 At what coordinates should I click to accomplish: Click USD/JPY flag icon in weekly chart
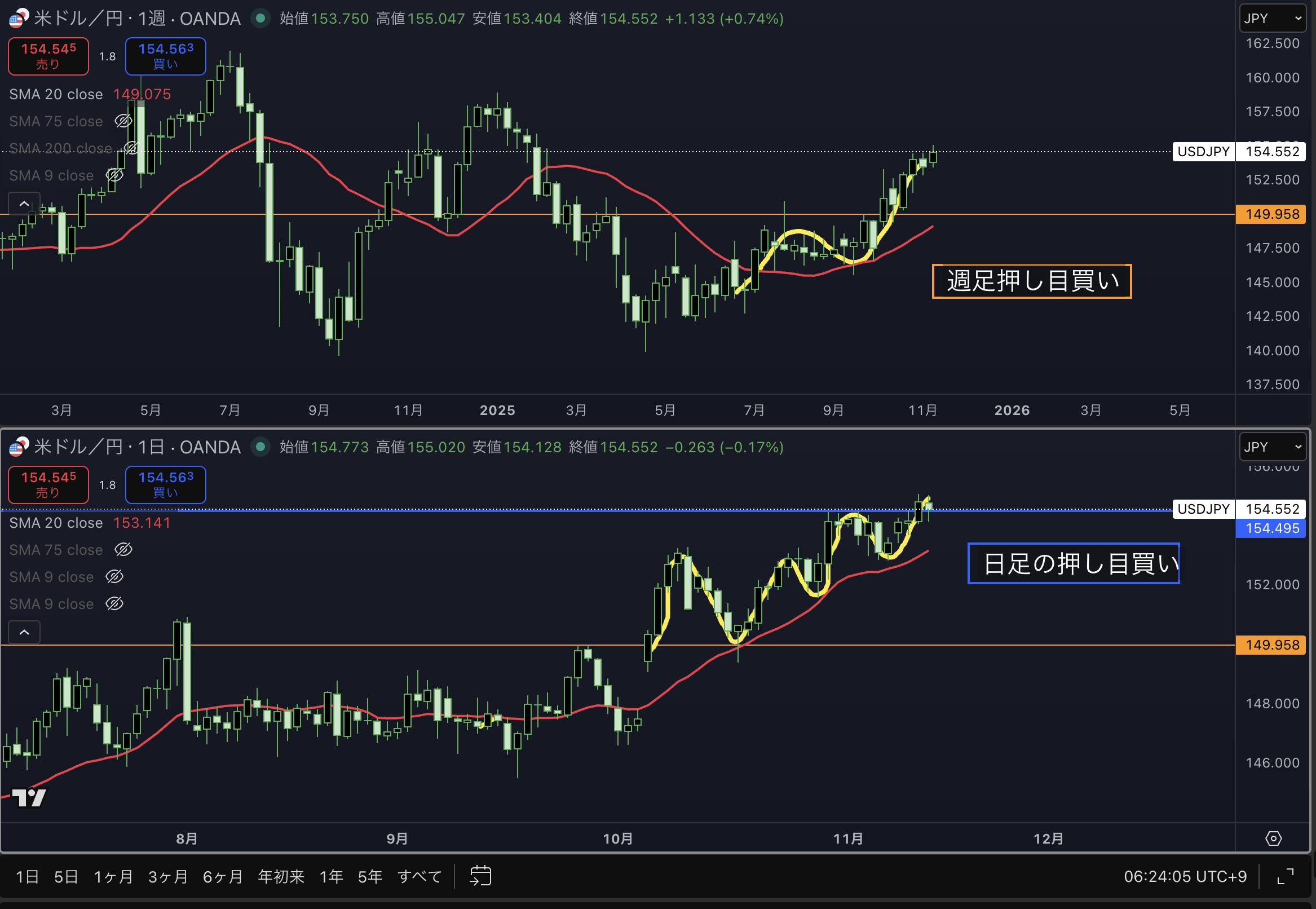click(x=19, y=18)
